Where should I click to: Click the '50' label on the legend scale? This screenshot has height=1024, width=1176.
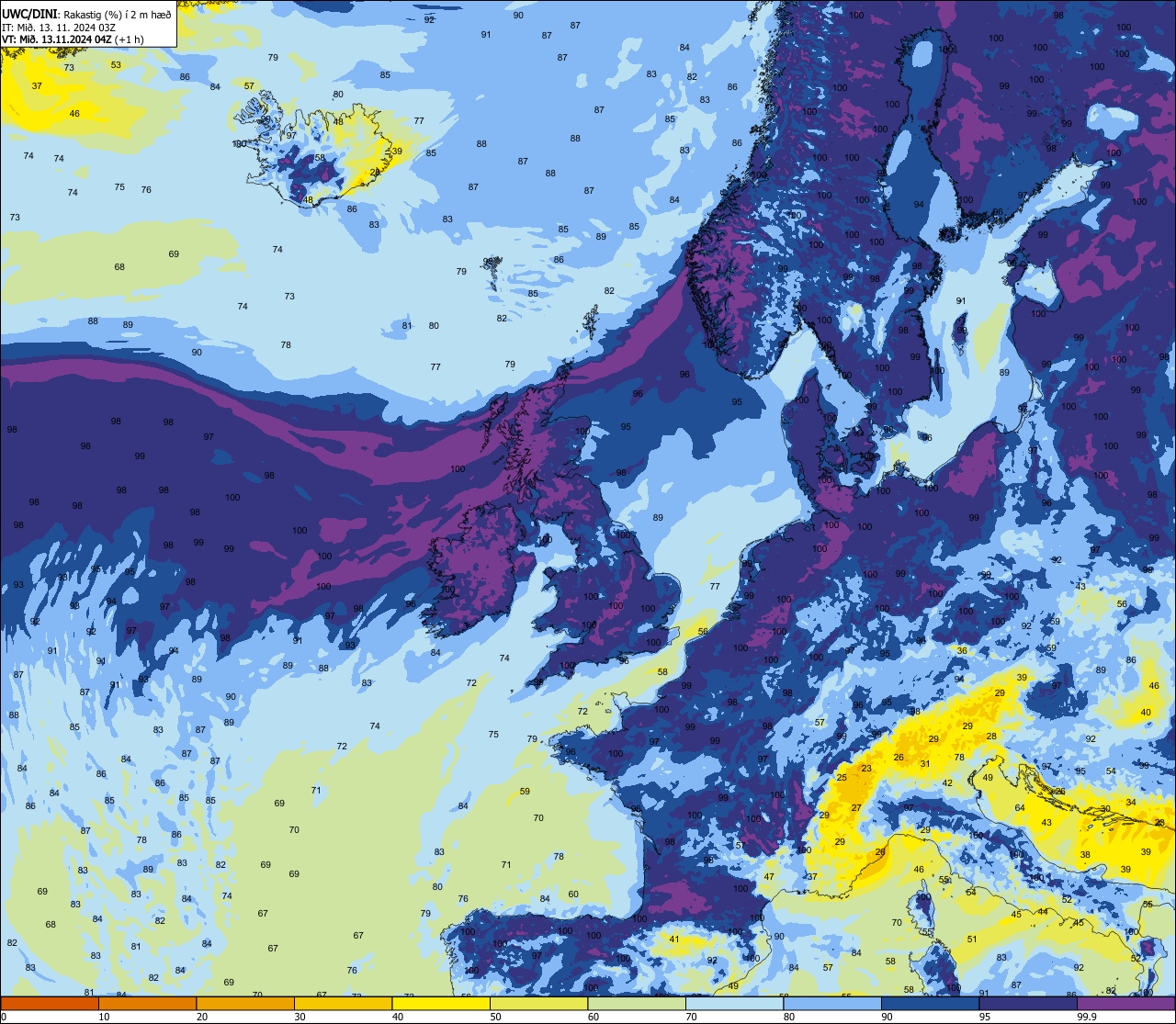click(495, 1016)
